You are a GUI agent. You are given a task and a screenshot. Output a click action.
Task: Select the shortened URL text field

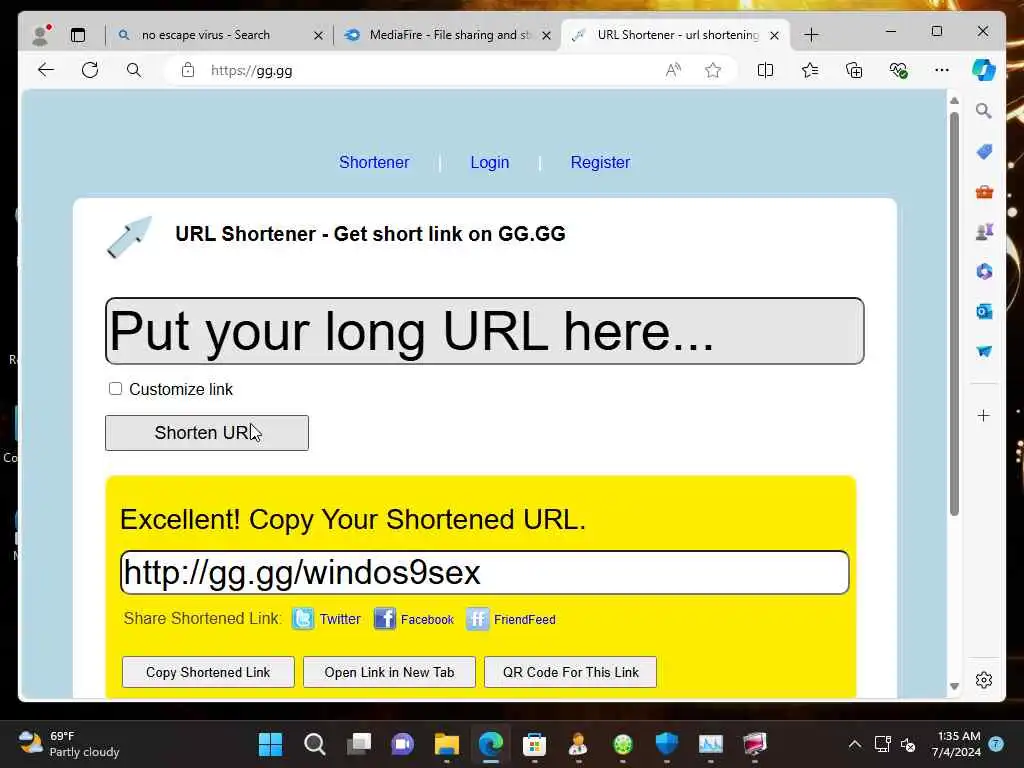click(x=485, y=572)
